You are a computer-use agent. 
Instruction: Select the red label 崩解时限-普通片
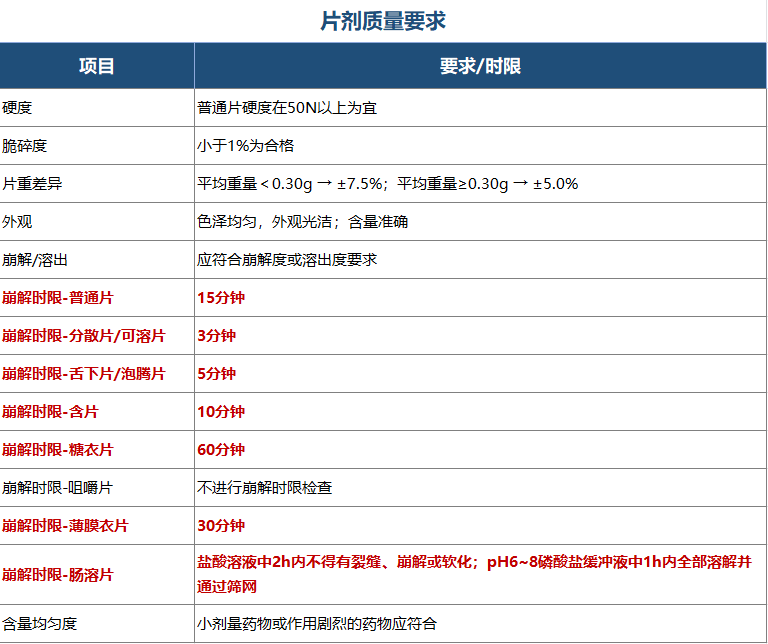tap(58, 297)
